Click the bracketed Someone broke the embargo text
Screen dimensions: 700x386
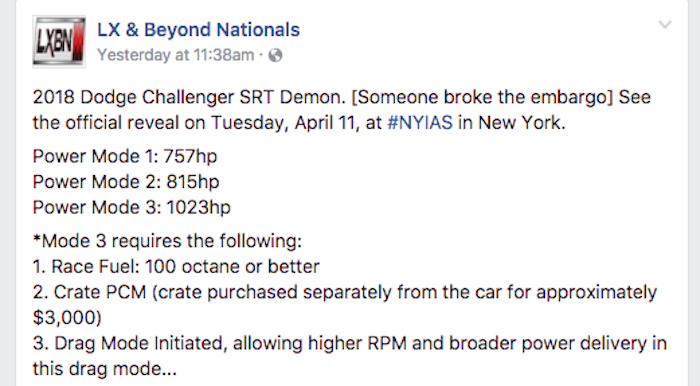(x=482, y=97)
